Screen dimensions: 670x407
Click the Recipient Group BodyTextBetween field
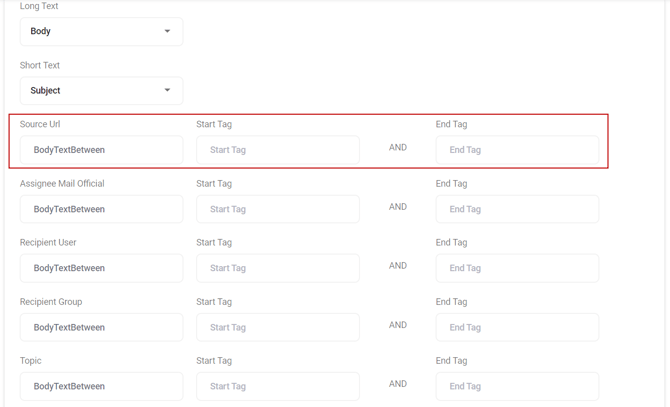point(101,327)
